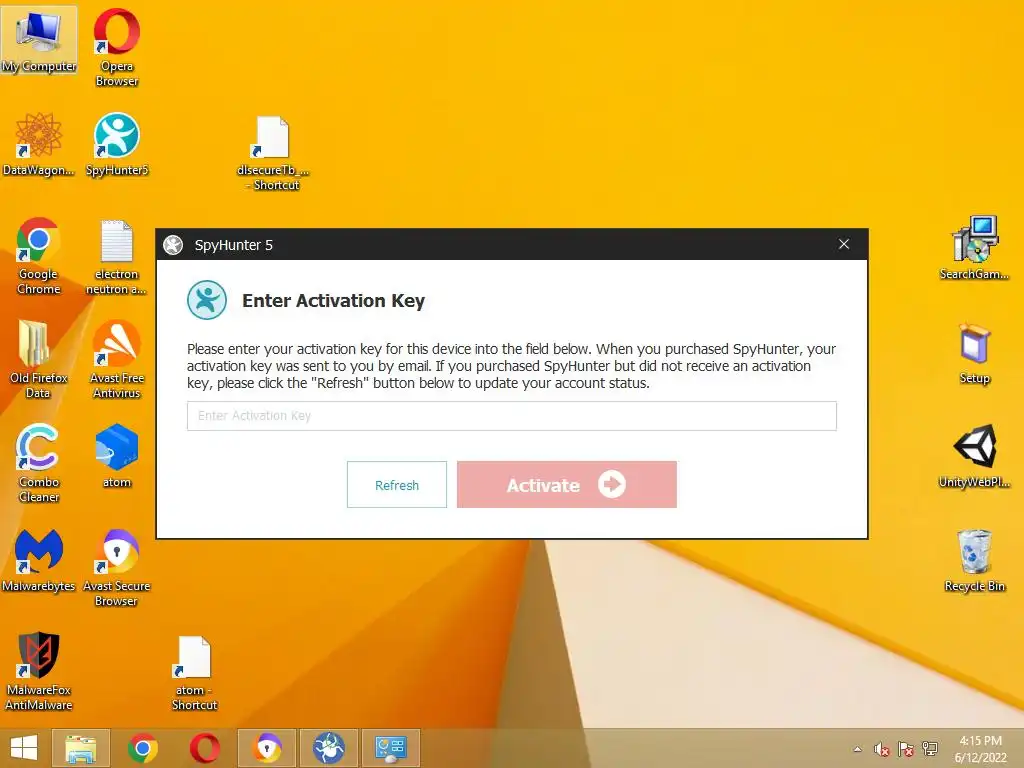Open the taskbar clock and date
Screen dimensions: 1024x768
point(980,749)
